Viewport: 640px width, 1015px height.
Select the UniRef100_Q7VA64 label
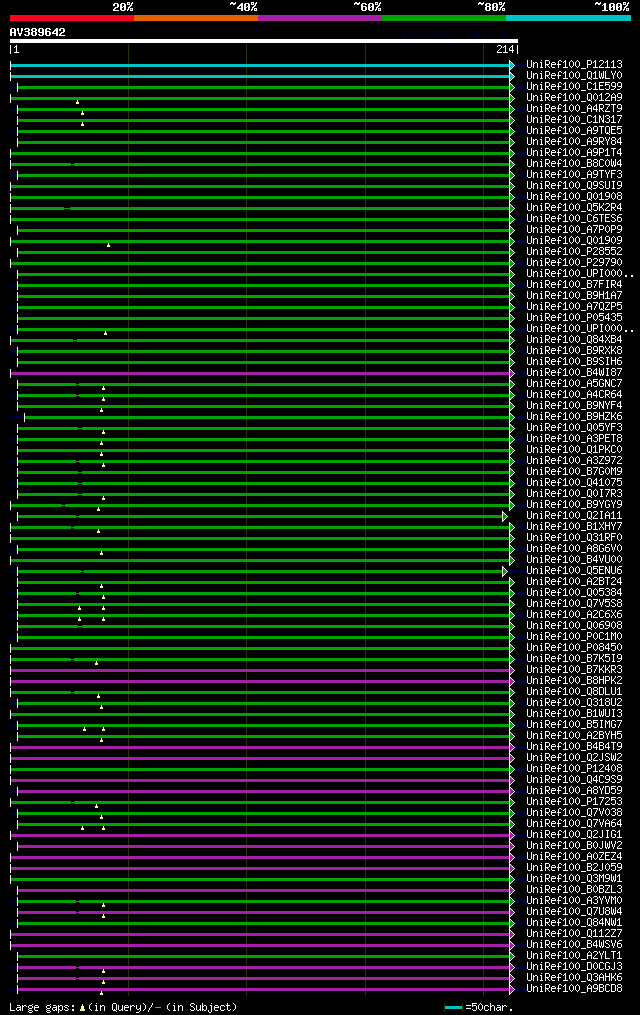tap(574, 824)
